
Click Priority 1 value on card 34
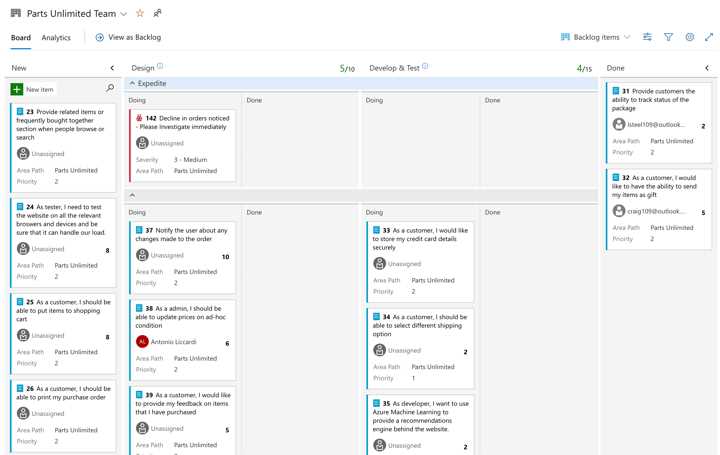[x=413, y=378]
